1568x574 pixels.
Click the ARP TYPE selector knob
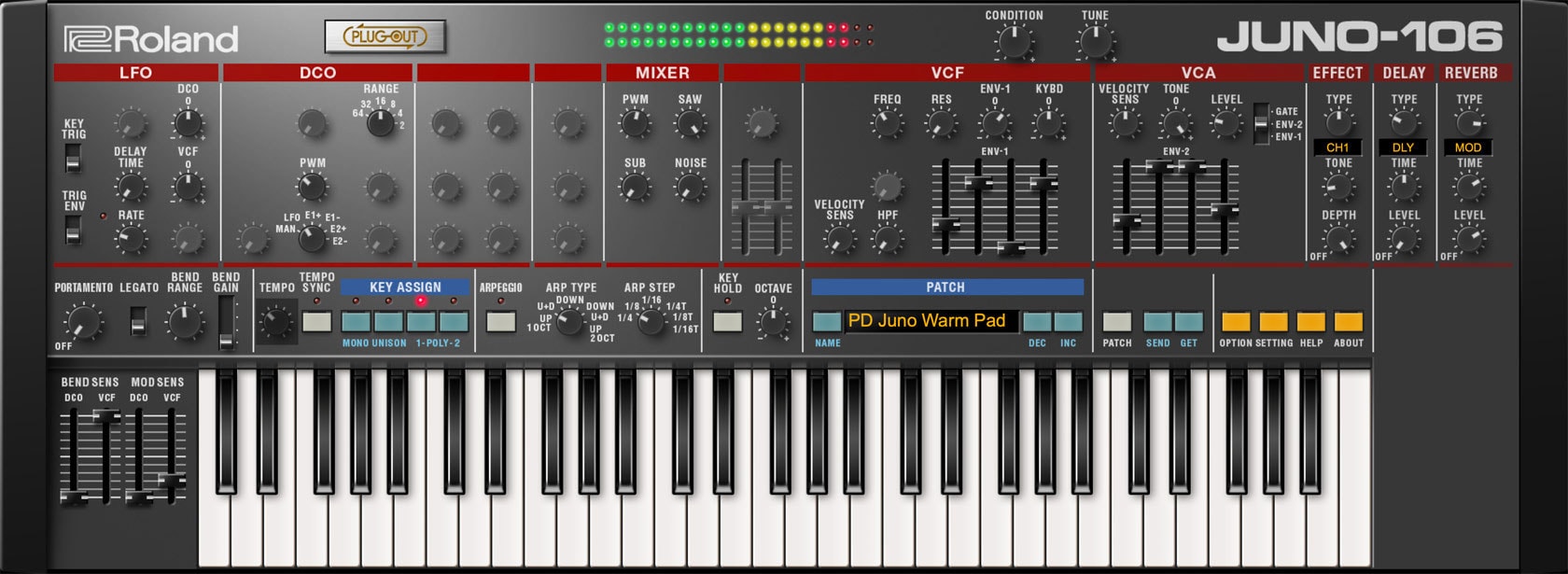pos(569,323)
